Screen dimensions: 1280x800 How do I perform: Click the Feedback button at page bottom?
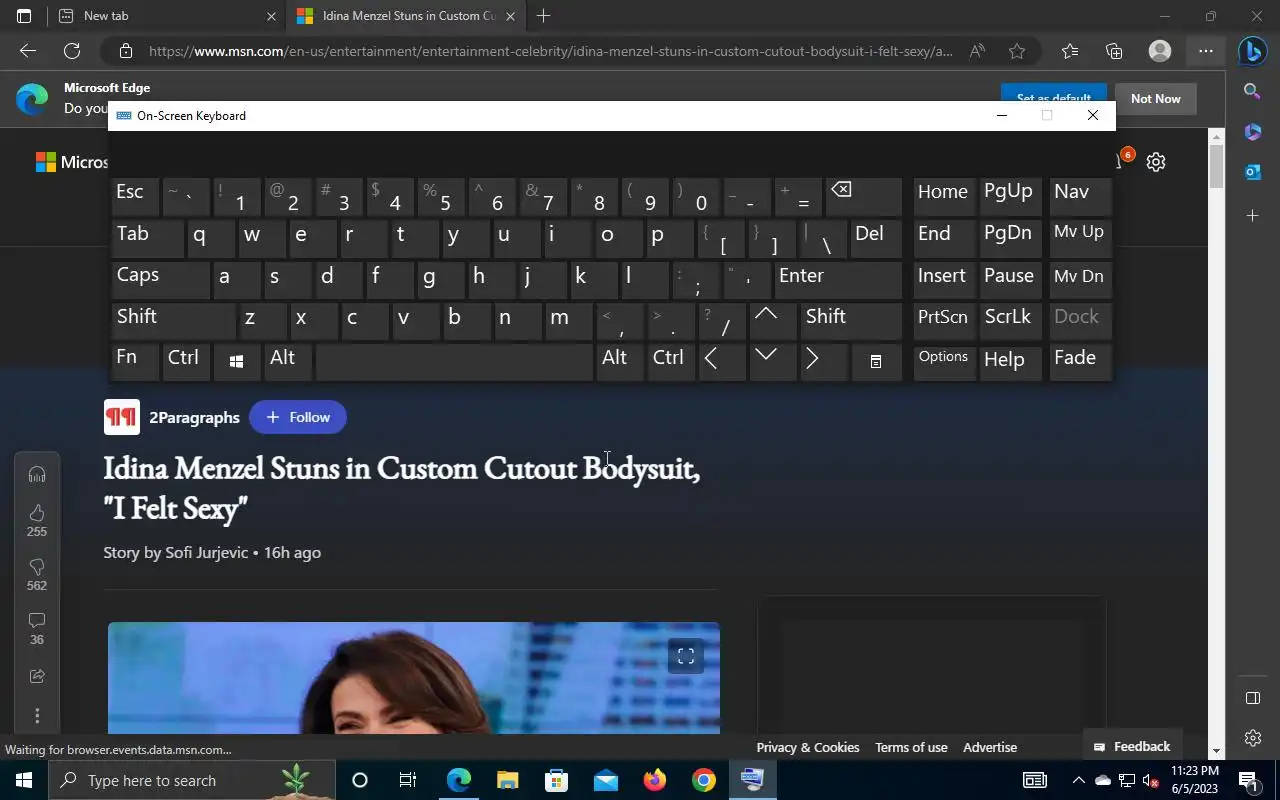[x=1132, y=747]
